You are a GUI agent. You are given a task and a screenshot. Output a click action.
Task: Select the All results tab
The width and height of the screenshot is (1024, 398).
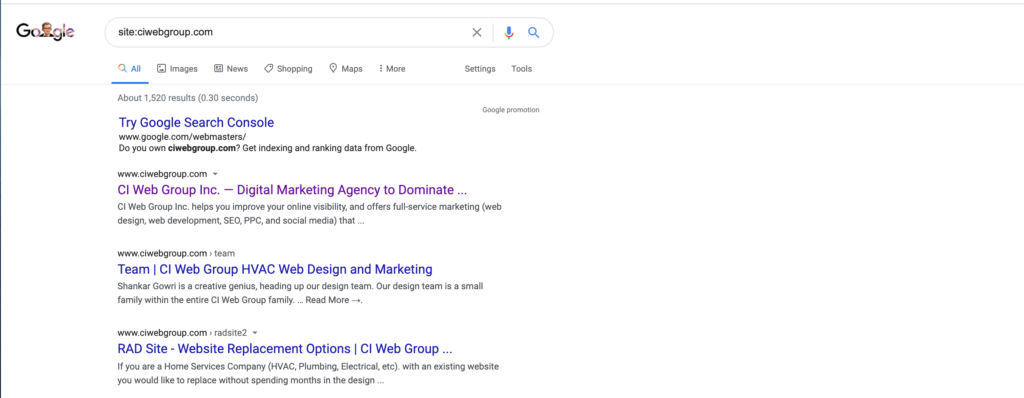129,69
